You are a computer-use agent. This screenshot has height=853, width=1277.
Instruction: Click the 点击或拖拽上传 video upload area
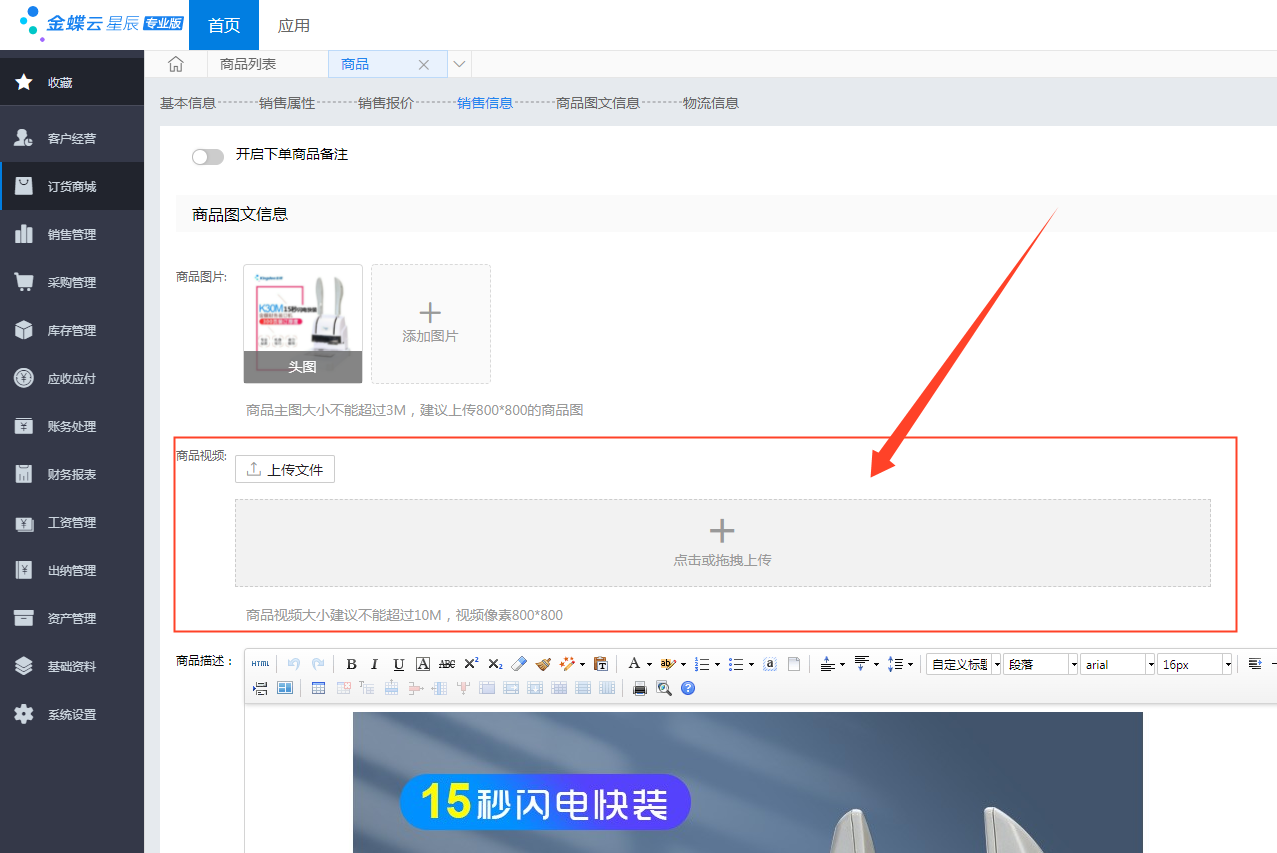tap(723, 543)
